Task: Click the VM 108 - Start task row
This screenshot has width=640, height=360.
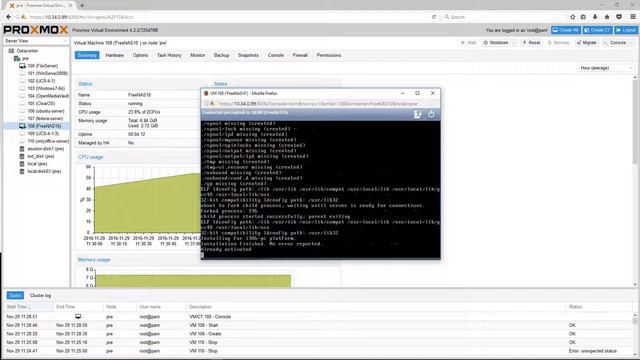Action: point(318,325)
